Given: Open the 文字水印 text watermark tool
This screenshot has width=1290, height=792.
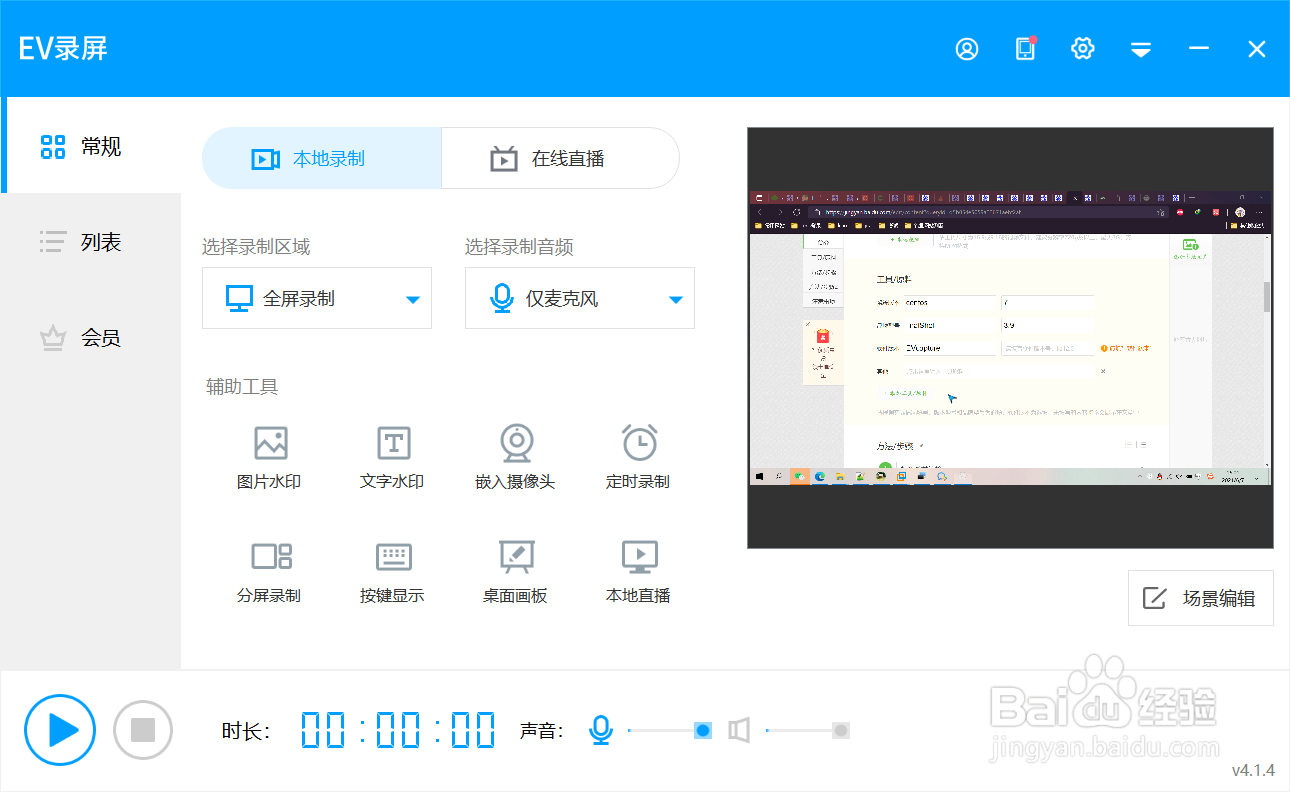Looking at the screenshot, I should [x=392, y=456].
